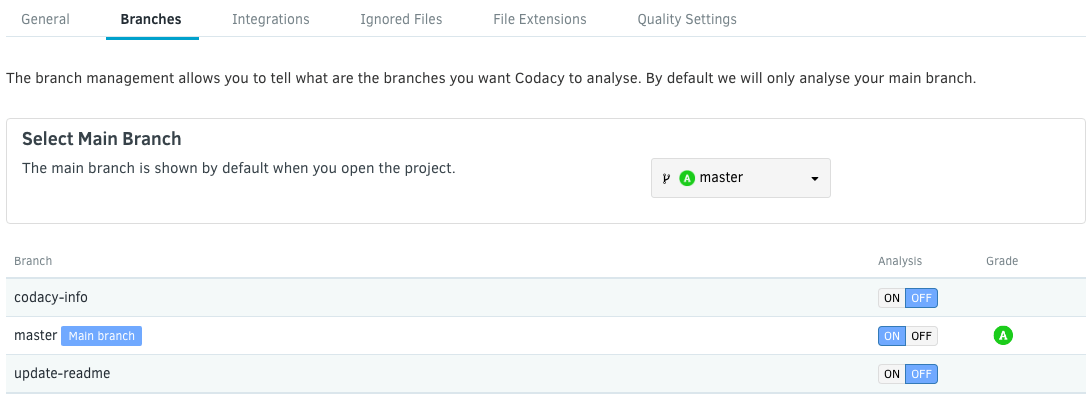
Task: Click the green A grade badge for master
Action: [x=1002, y=336]
